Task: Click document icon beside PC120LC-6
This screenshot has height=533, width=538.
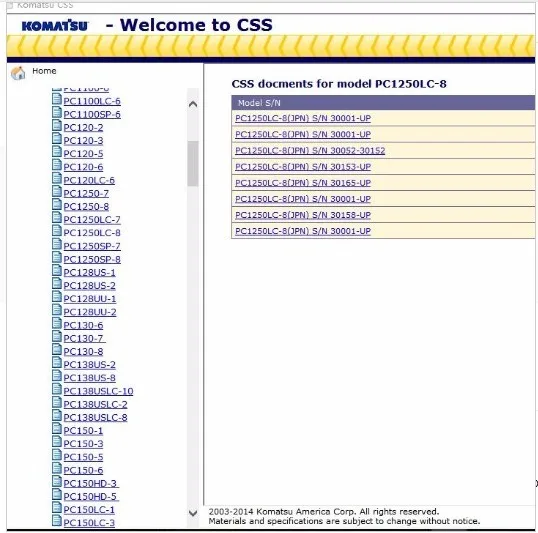Action: coord(57,178)
